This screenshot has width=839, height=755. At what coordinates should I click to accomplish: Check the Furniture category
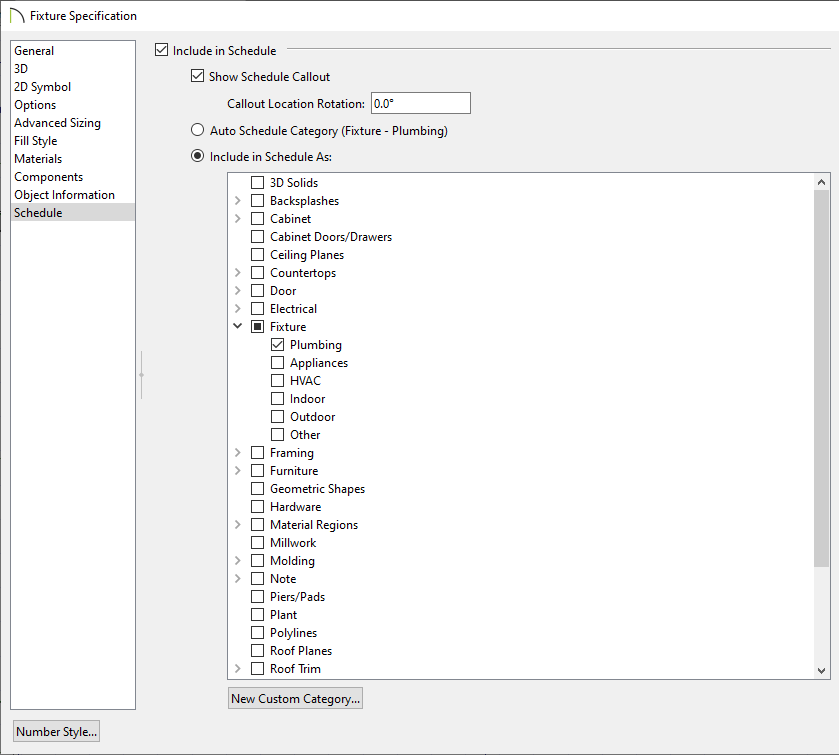[x=257, y=471]
